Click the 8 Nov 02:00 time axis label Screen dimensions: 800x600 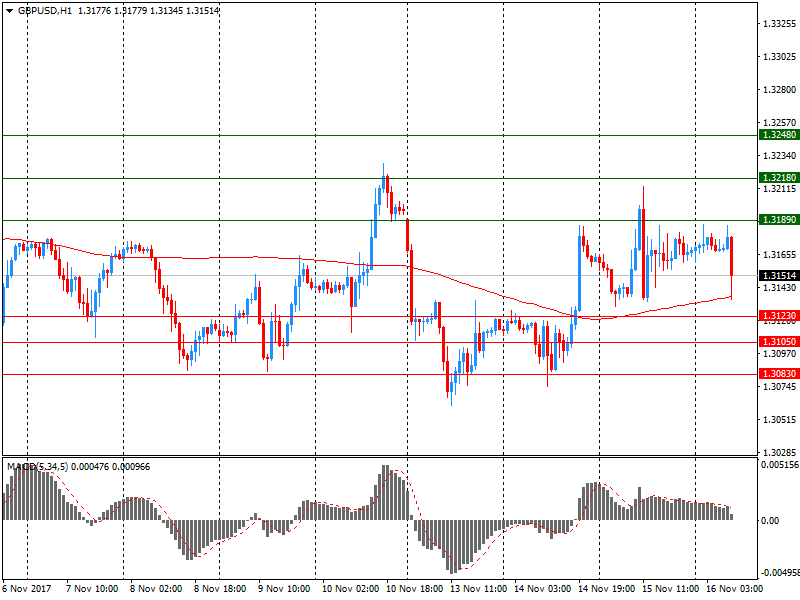(156, 589)
